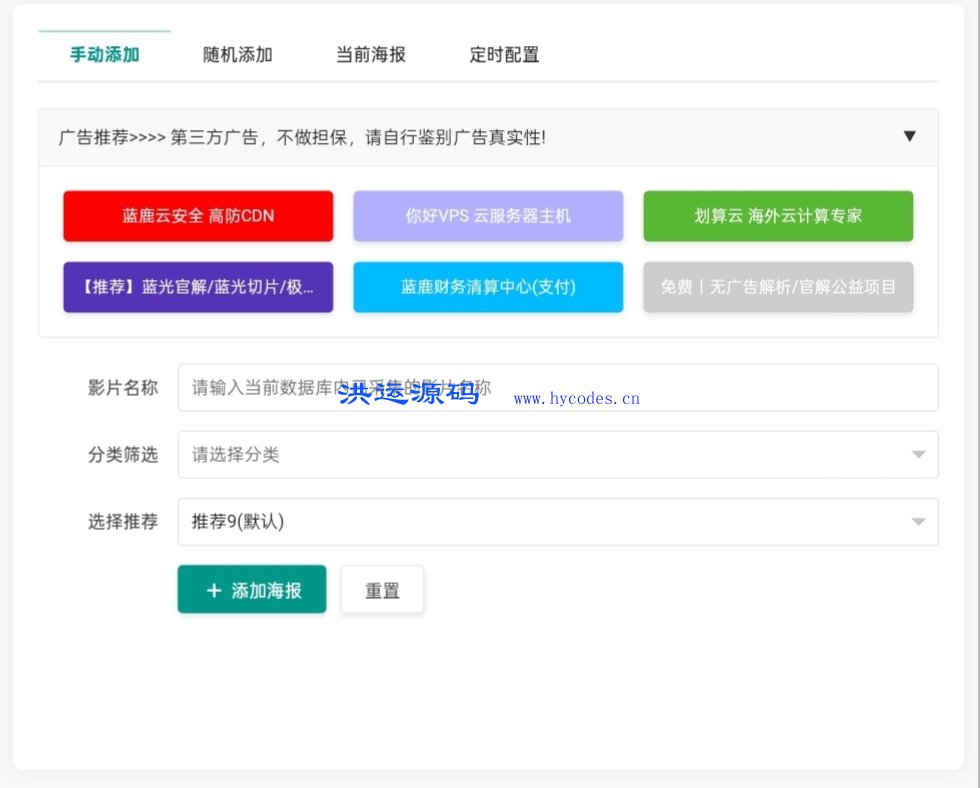This screenshot has height=788, width=980.
Task: Open the 选择推荐 dropdown showing 推荐9(默认)
Action: pyautogui.click(x=558, y=522)
